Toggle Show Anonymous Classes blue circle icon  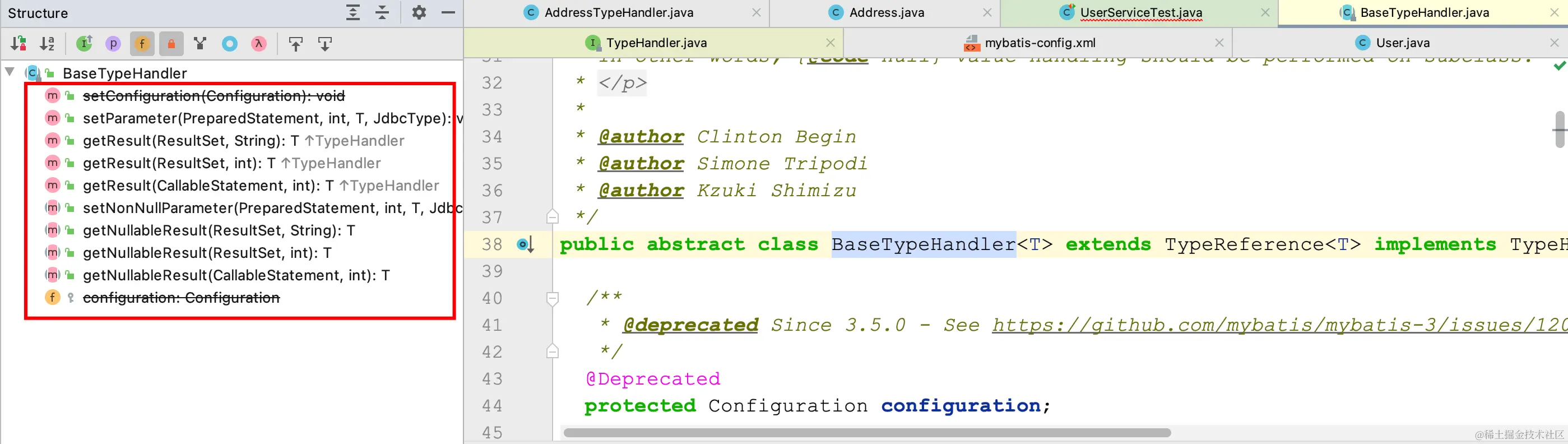[x=230, y=43]
